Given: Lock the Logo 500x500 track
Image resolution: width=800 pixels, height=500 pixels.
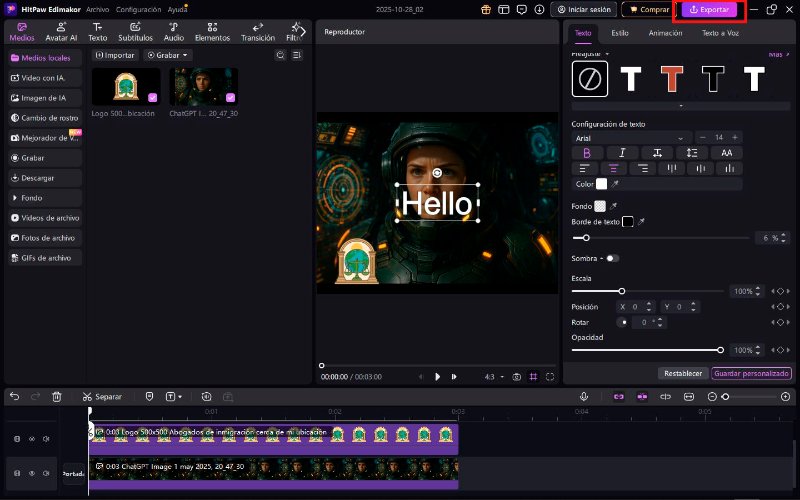Looking at the screenshot, I should point(17,439).
